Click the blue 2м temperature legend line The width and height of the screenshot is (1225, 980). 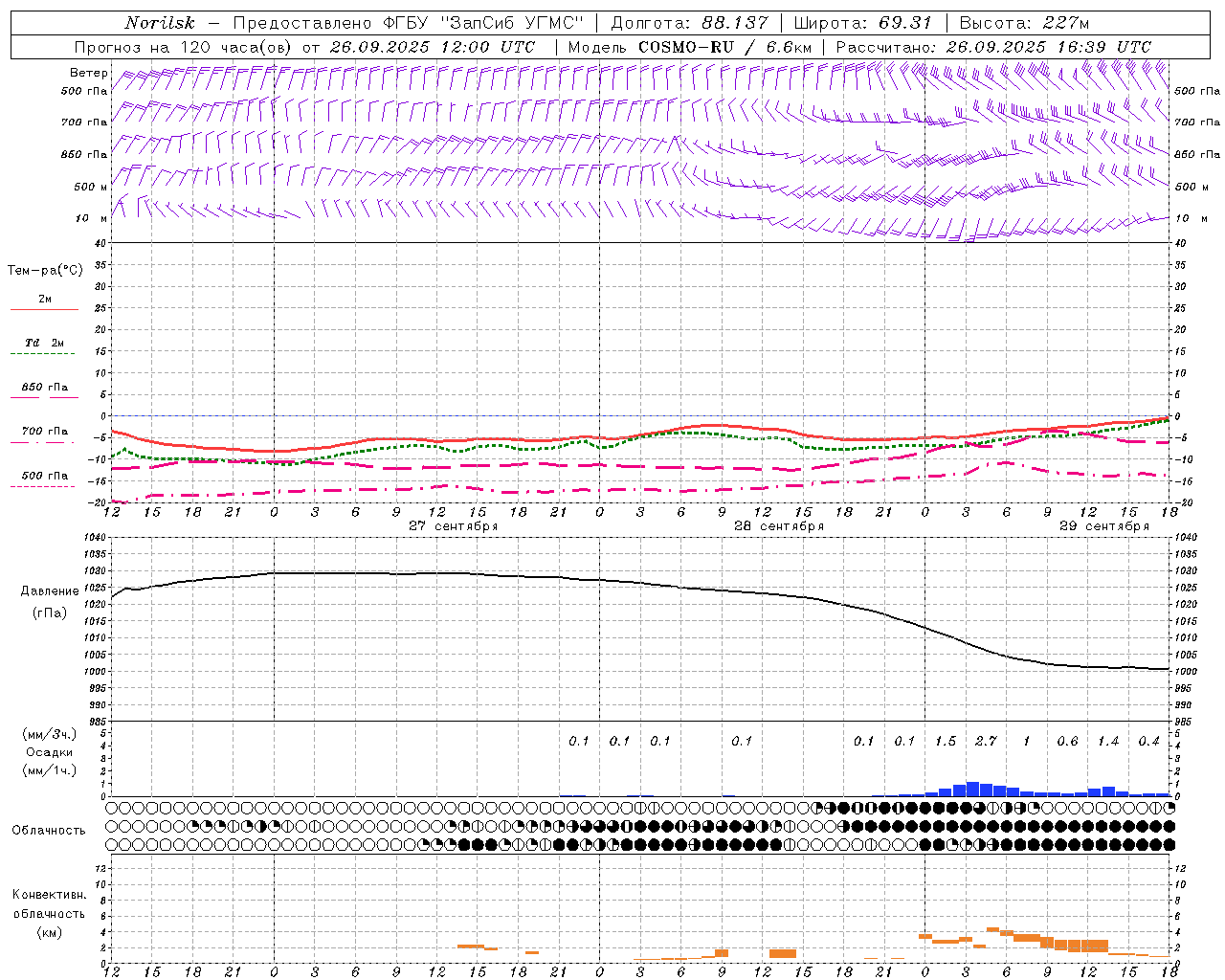pos(44,309)
